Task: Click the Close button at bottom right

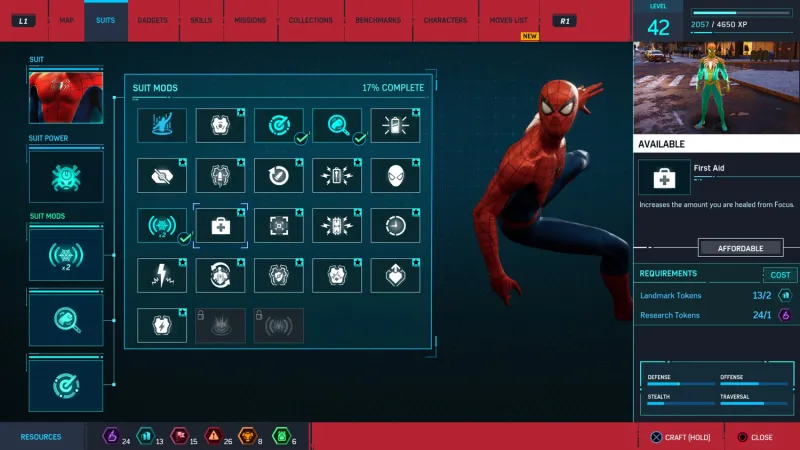Action: tap(754, 437)
